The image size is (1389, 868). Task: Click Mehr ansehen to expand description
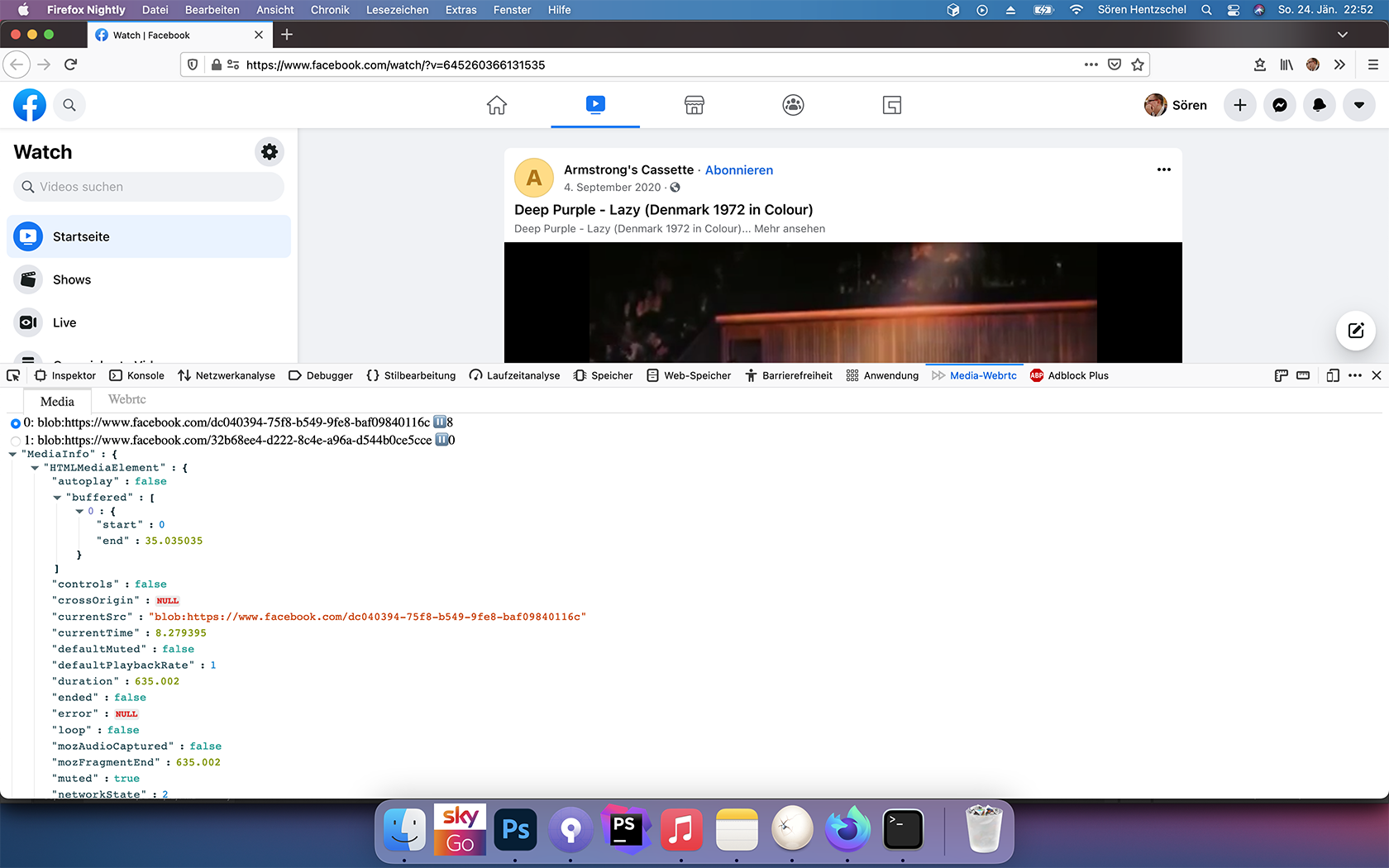pyautogui.click(x=789, y=229)
